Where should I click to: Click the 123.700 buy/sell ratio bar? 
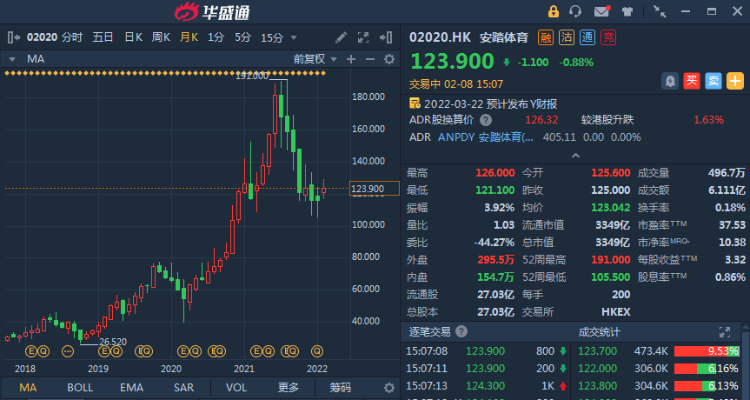click(706, 352)
